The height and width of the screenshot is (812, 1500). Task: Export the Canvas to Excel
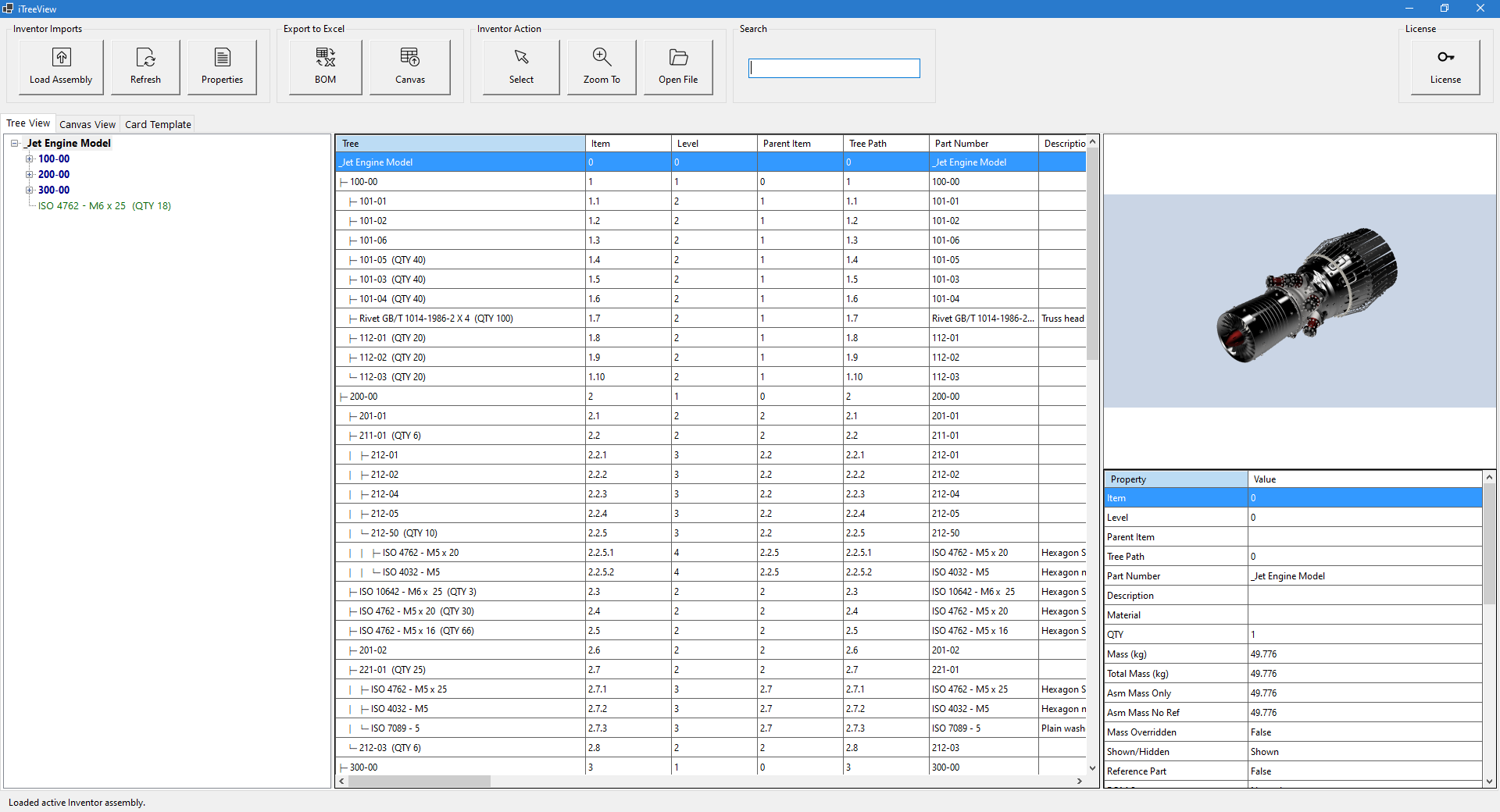point(409,66)
